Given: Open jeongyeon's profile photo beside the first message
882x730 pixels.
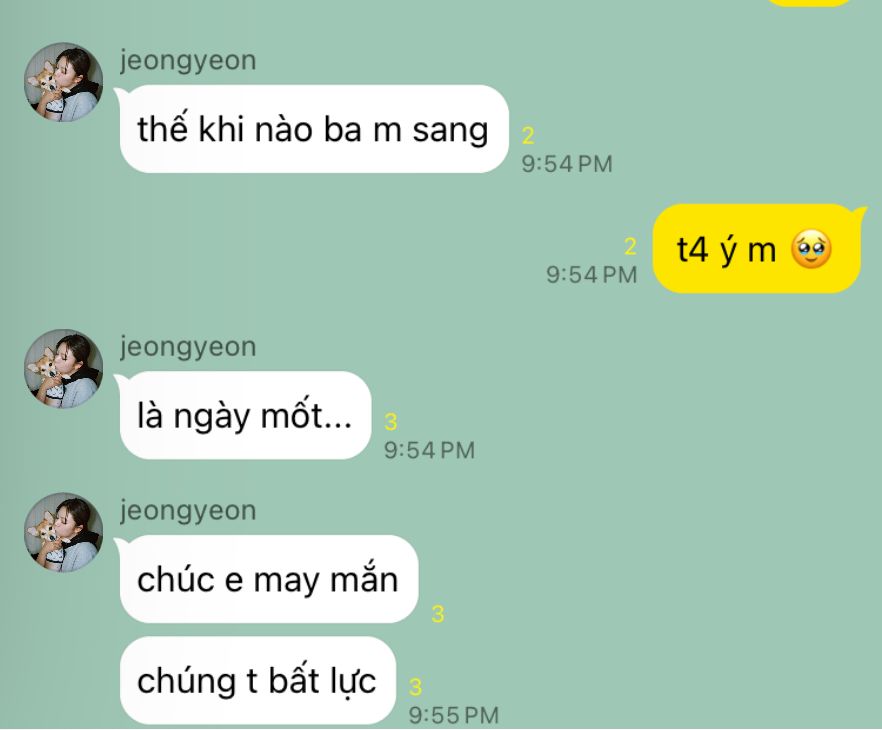Looking at the screenshot, I should coord(64,82).
